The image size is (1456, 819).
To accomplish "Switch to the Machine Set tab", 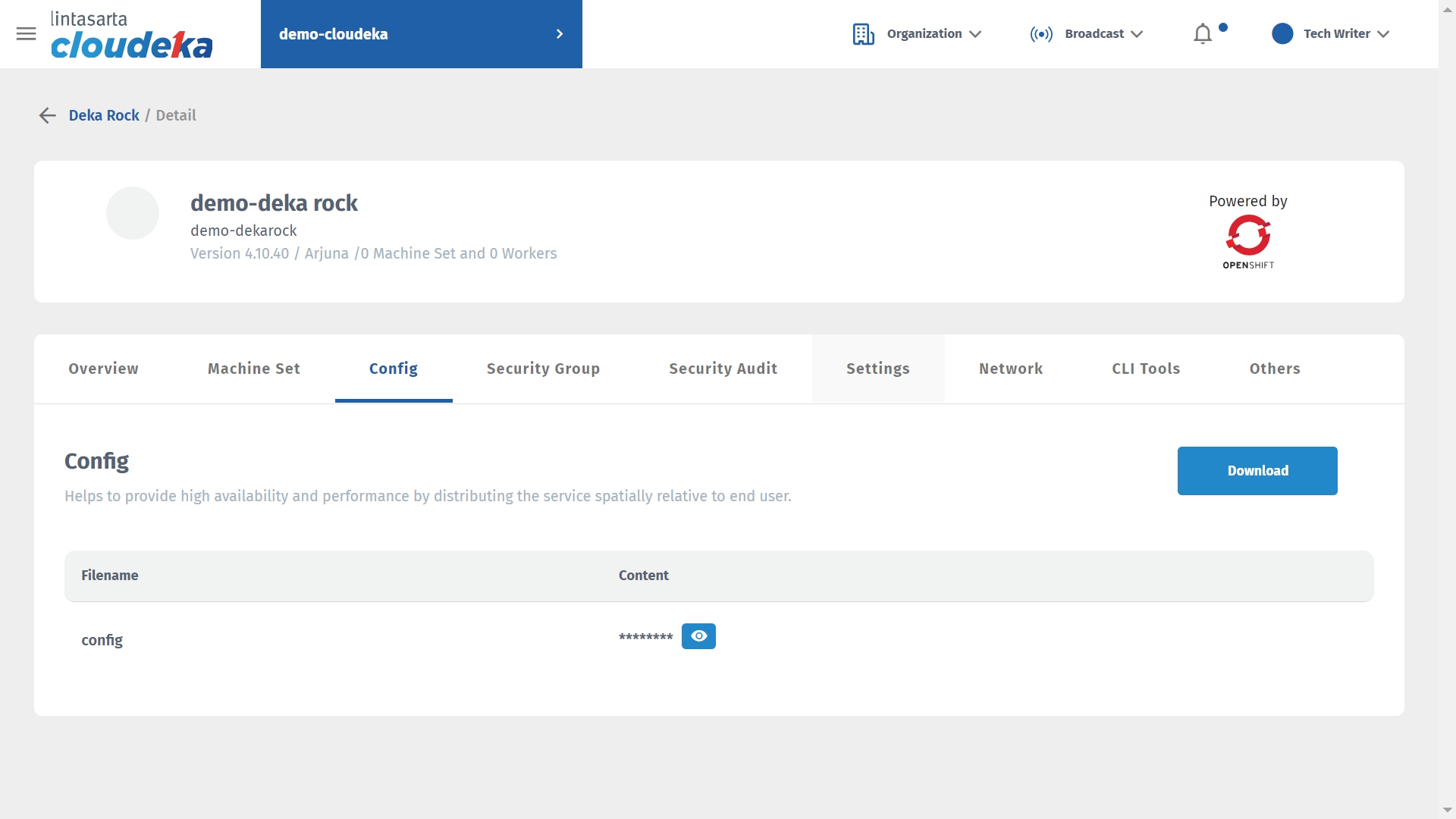I will [x=254, y=369].
